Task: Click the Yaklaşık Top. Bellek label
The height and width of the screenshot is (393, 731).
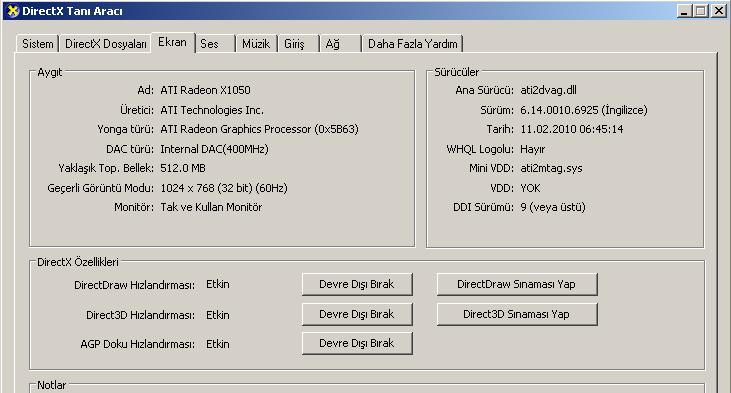Action: (x=106, y=168)
